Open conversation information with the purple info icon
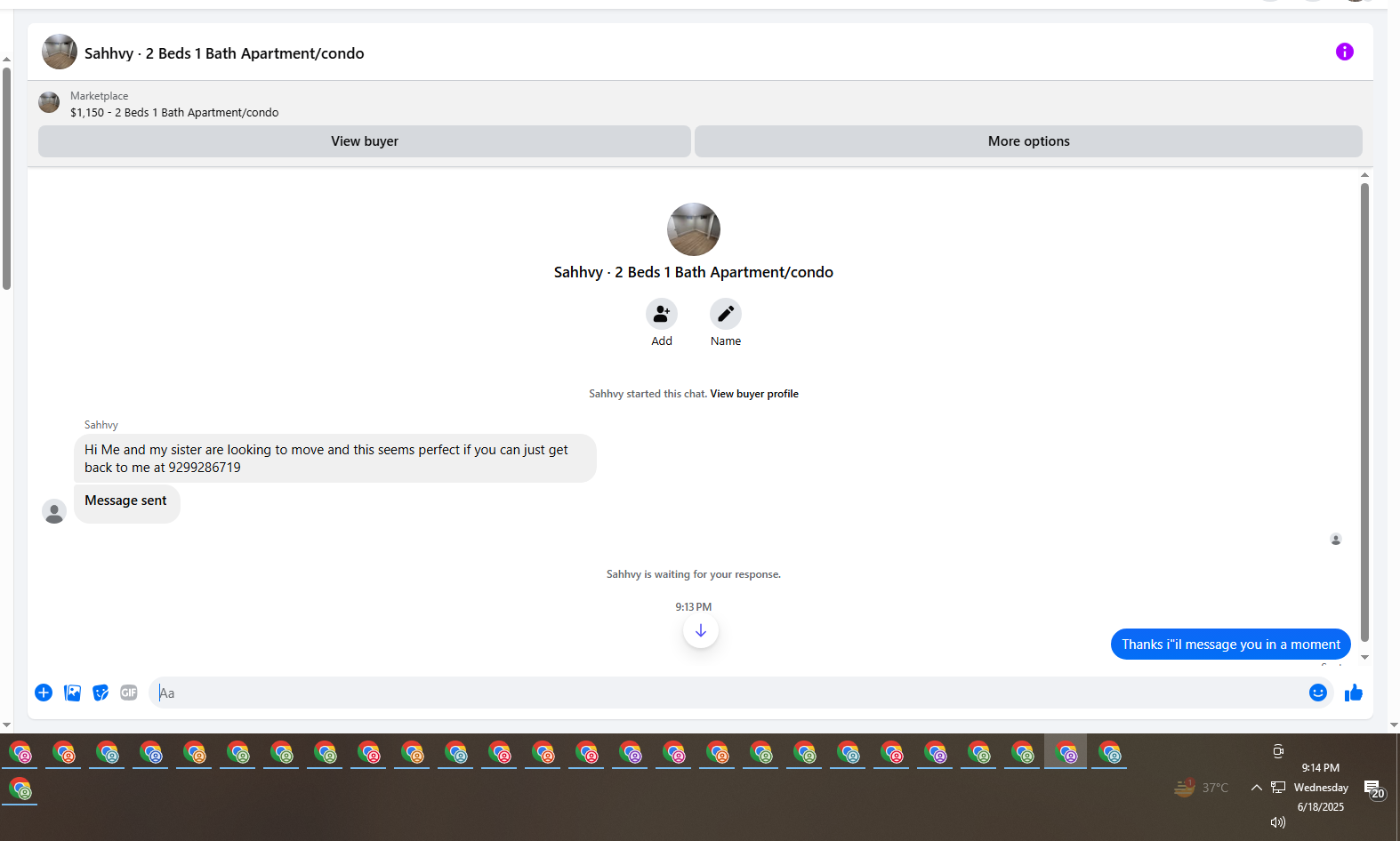The height and width of the screenshot is (841, 1400). click(1344, 52)
